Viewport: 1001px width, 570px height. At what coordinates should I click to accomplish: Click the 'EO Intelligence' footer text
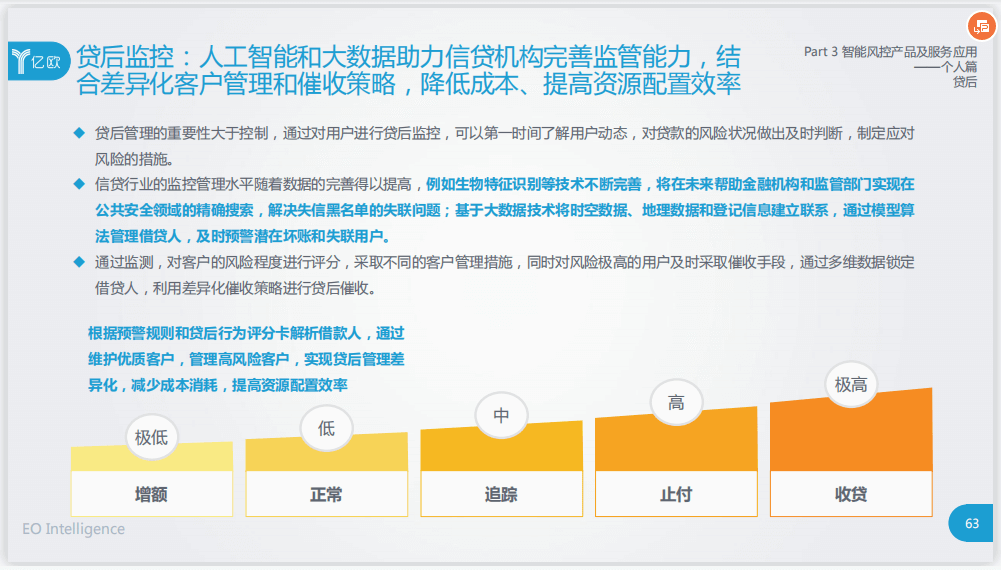[73, 529]
